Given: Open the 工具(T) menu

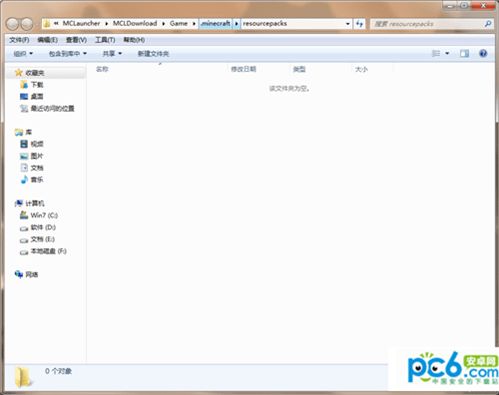Looking at the screenshot, I should click(105, 40).
